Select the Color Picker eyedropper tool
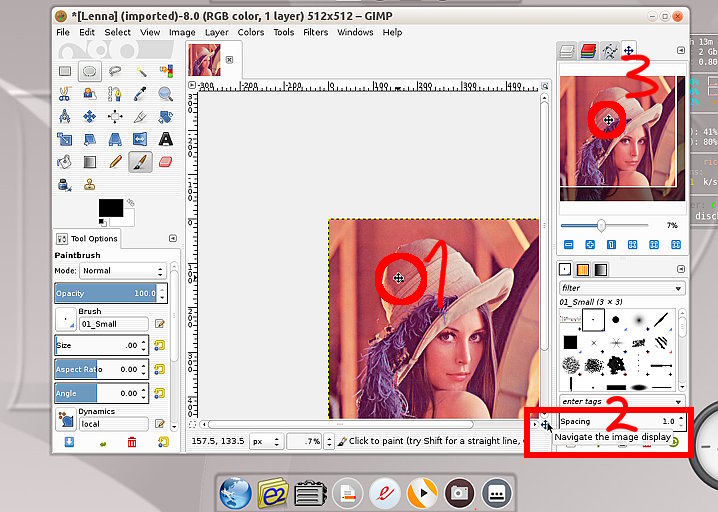Viewport: 718px width, 512px height. [x=141, y=94]
